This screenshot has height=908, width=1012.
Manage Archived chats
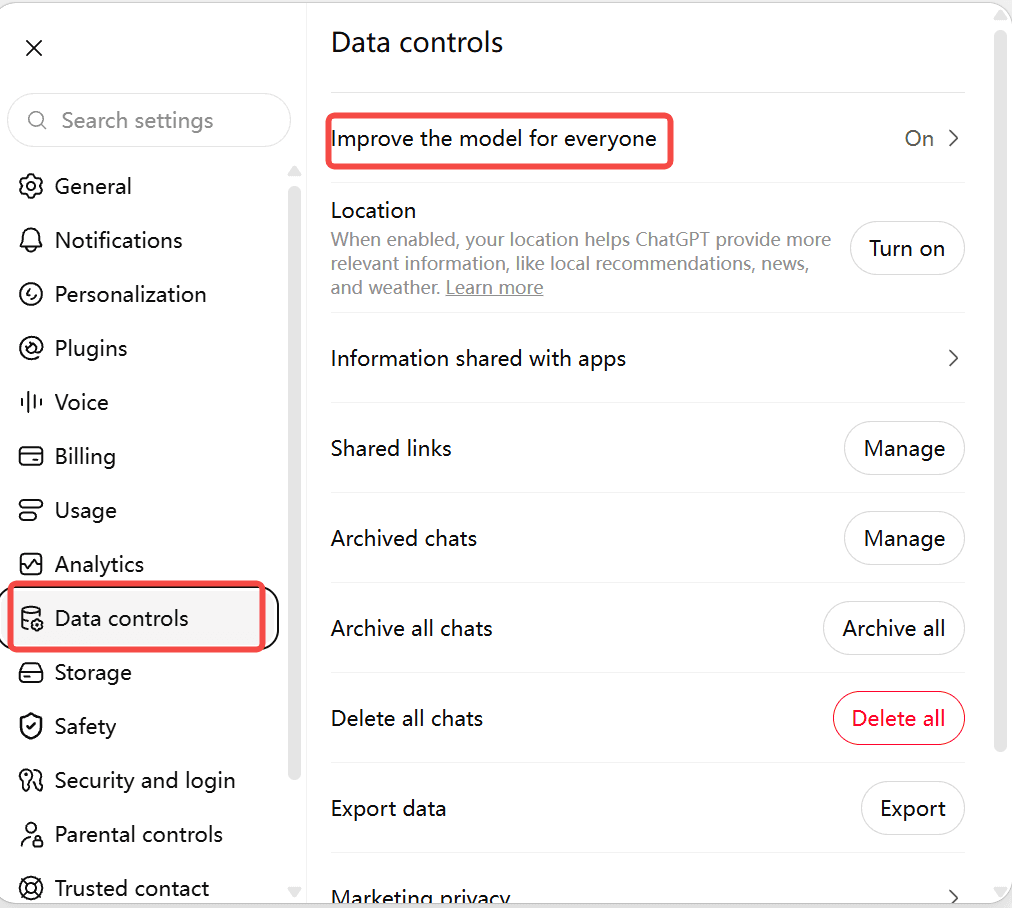coord(904,538)
